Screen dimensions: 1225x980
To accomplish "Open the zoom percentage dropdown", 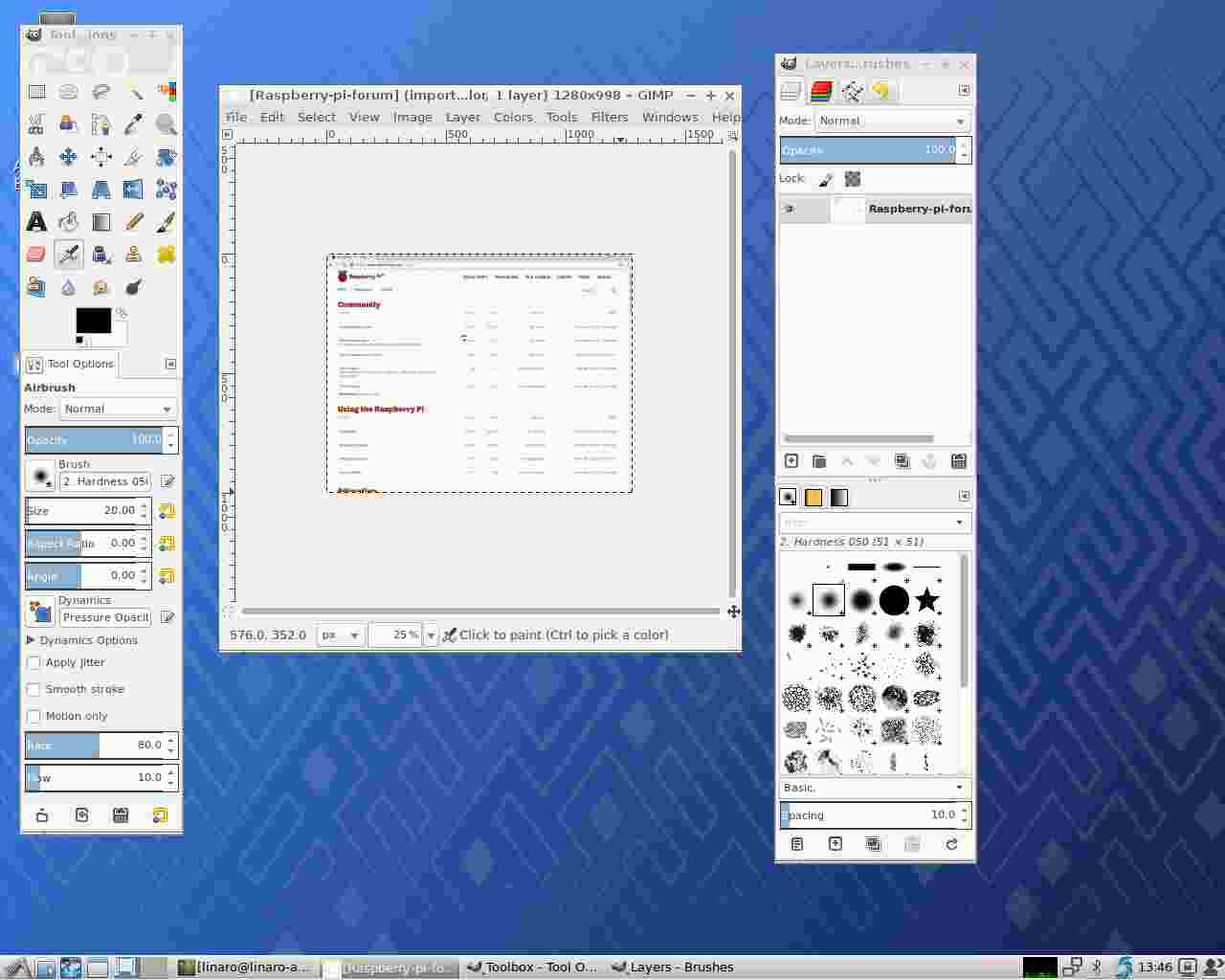I will 431,635.
